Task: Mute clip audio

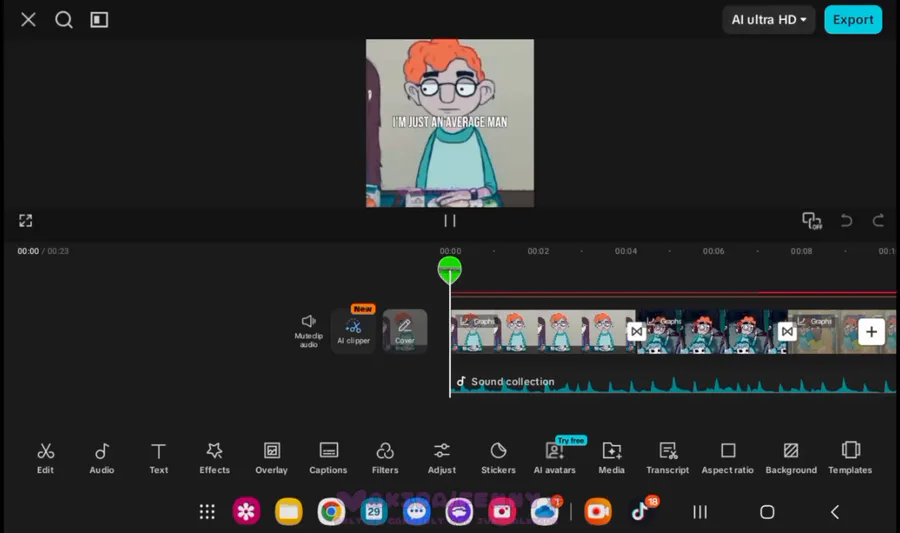Action: (309, 331)
